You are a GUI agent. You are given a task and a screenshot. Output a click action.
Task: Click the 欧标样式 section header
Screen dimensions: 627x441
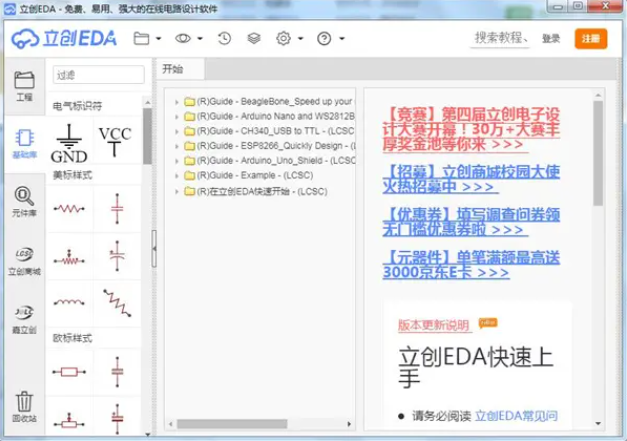(x=72, y=338)
